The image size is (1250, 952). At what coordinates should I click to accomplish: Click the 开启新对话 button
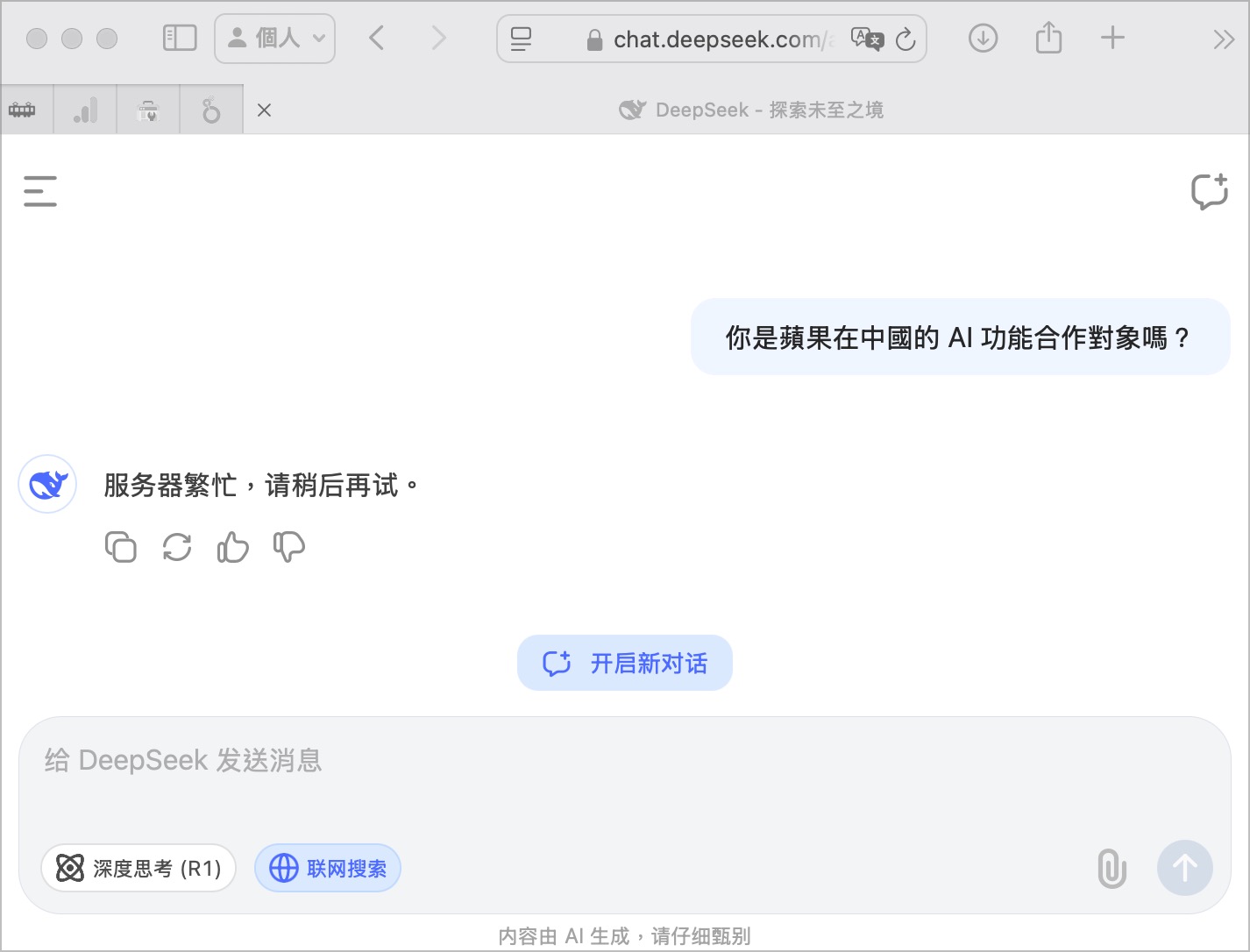[625, 663]
